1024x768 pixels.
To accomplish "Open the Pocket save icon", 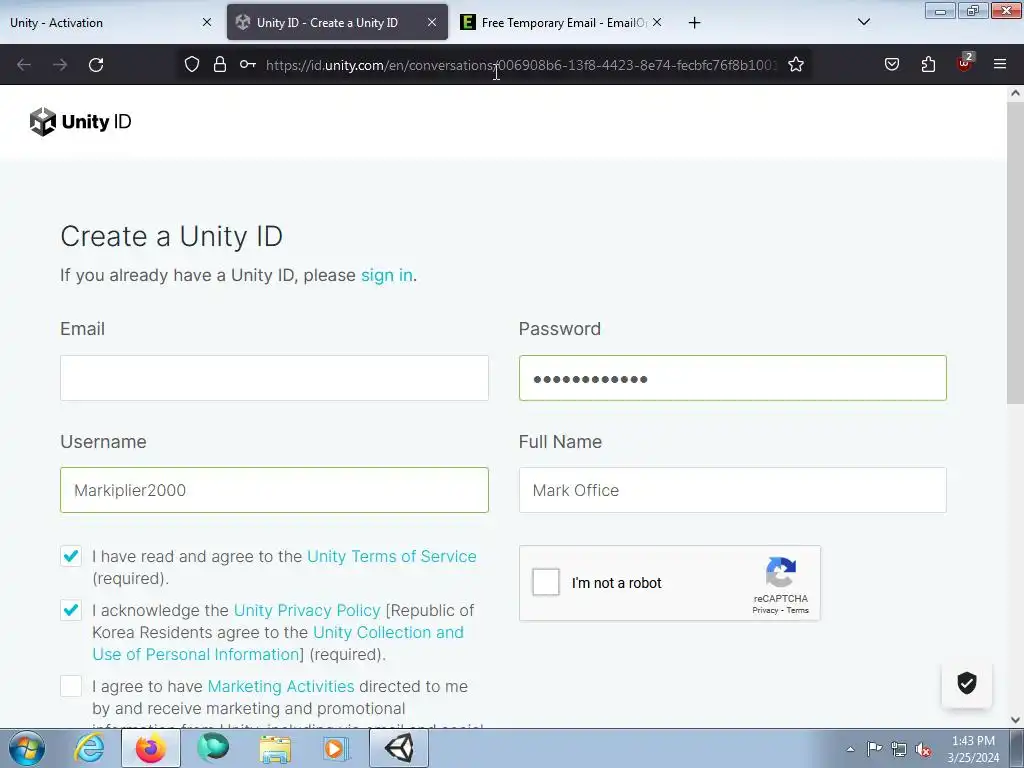I will 892,64.
